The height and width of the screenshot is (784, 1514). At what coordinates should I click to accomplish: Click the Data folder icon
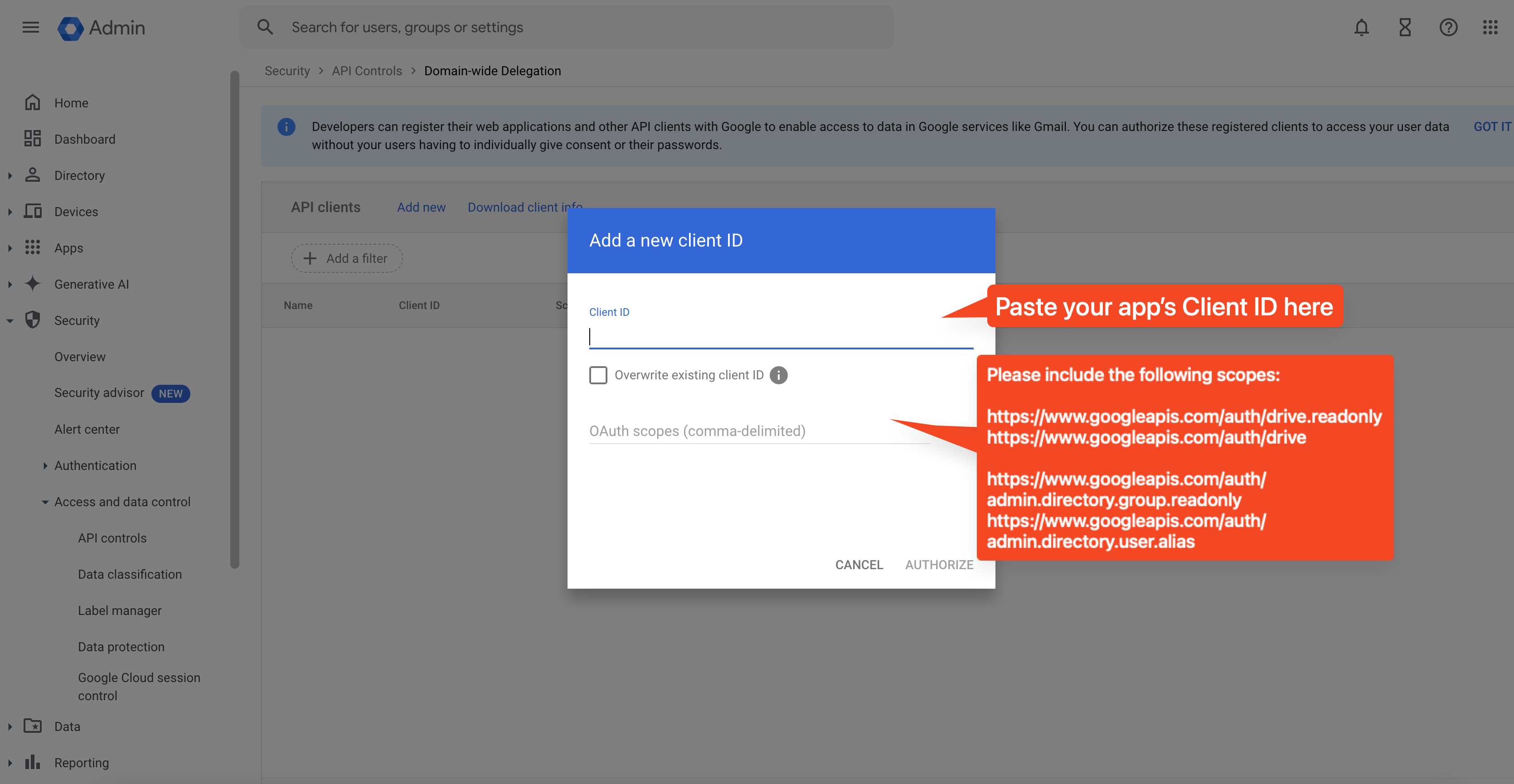click(33, 726)
